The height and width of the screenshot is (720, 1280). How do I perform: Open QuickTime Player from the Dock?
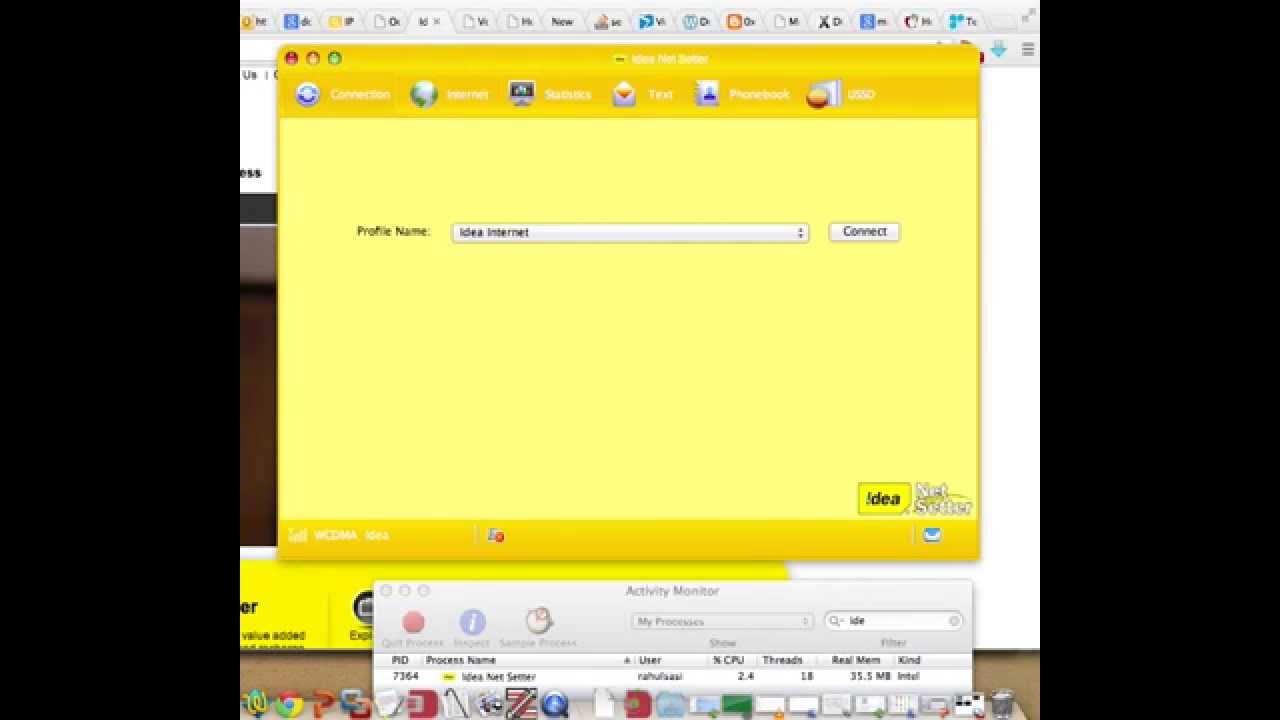[x=555, y=704]
